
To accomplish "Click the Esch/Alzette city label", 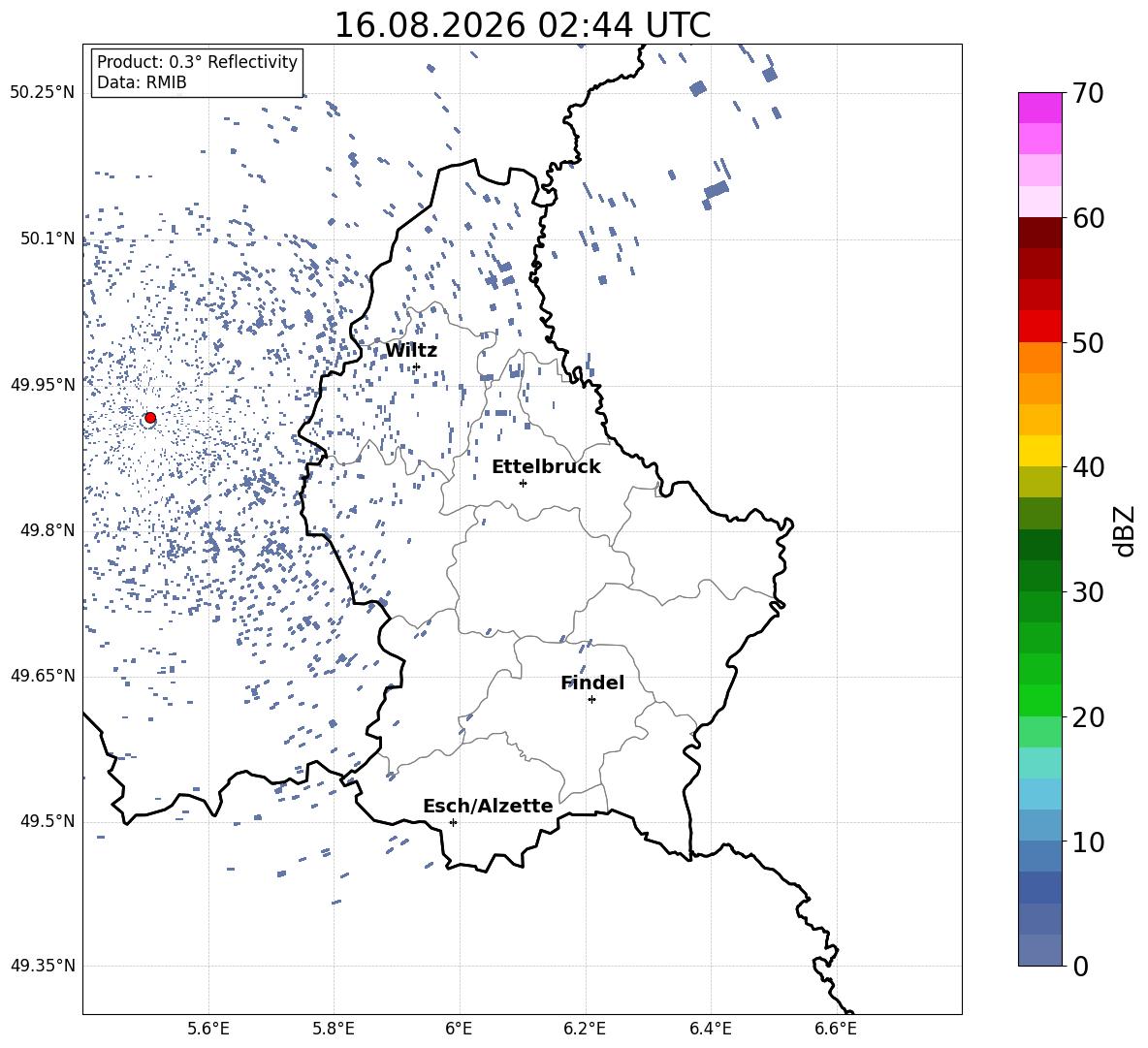I will point(488,806).
